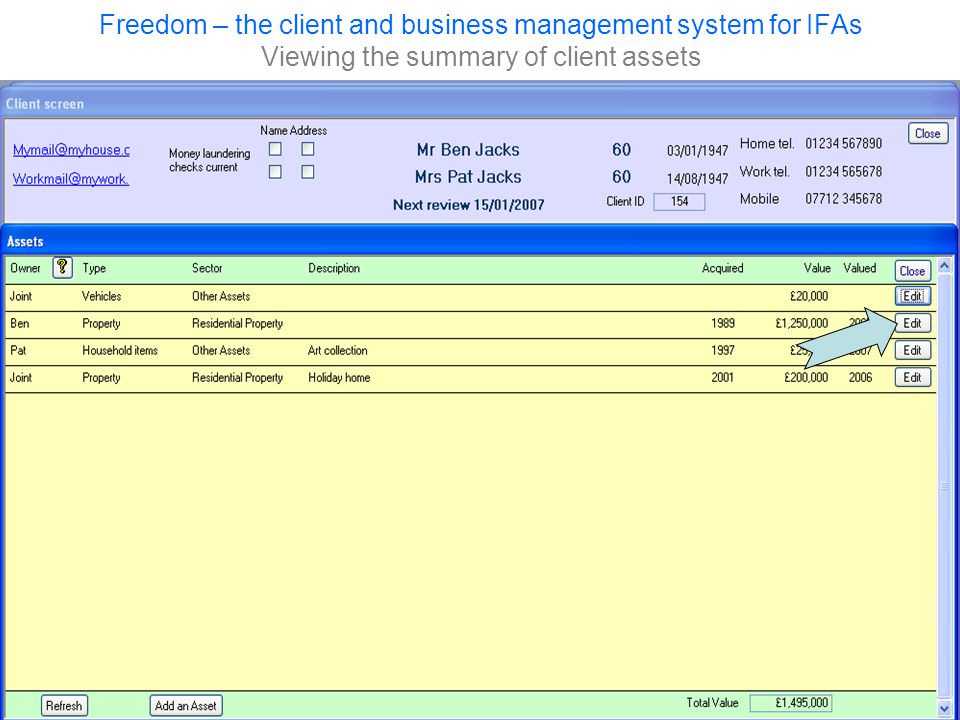Image resolution: width=960 pixels, height=720 pixels.
Task: Click the birth date 03/01/1947
Action: pos(697,151)
